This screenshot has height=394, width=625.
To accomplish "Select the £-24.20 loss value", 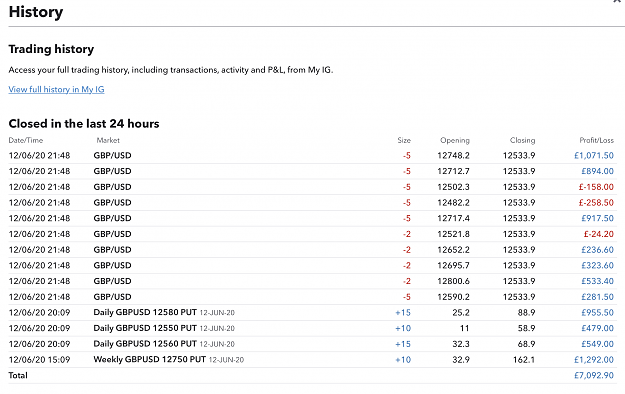I will 598,234.
